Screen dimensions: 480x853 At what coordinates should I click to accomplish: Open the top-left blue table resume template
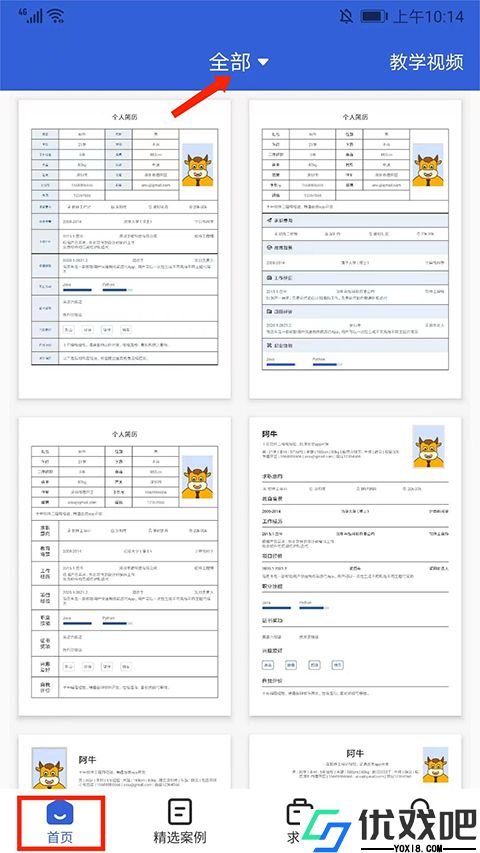pos(125,249)
